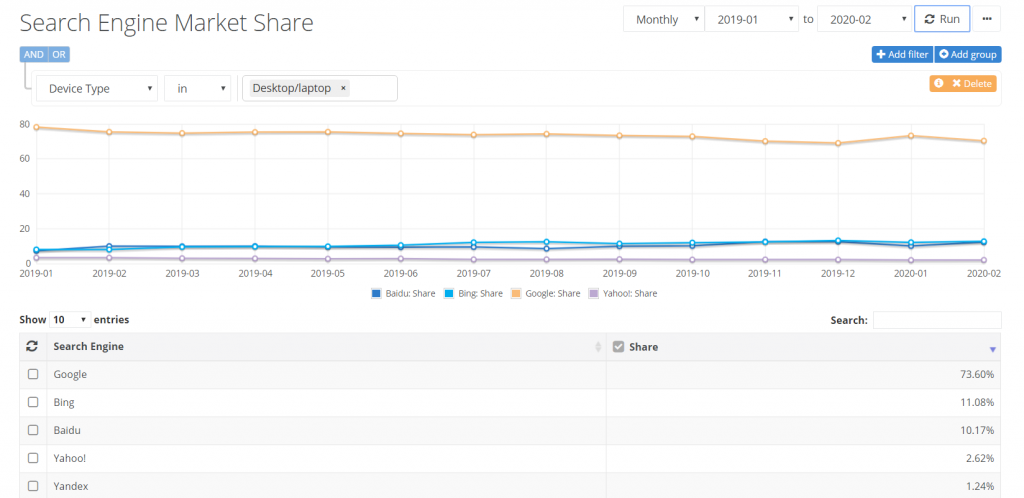Viewport: 1024px width, 498px height.
Task: Click the orange filter info icon
Action: click(x=938, y=84)
